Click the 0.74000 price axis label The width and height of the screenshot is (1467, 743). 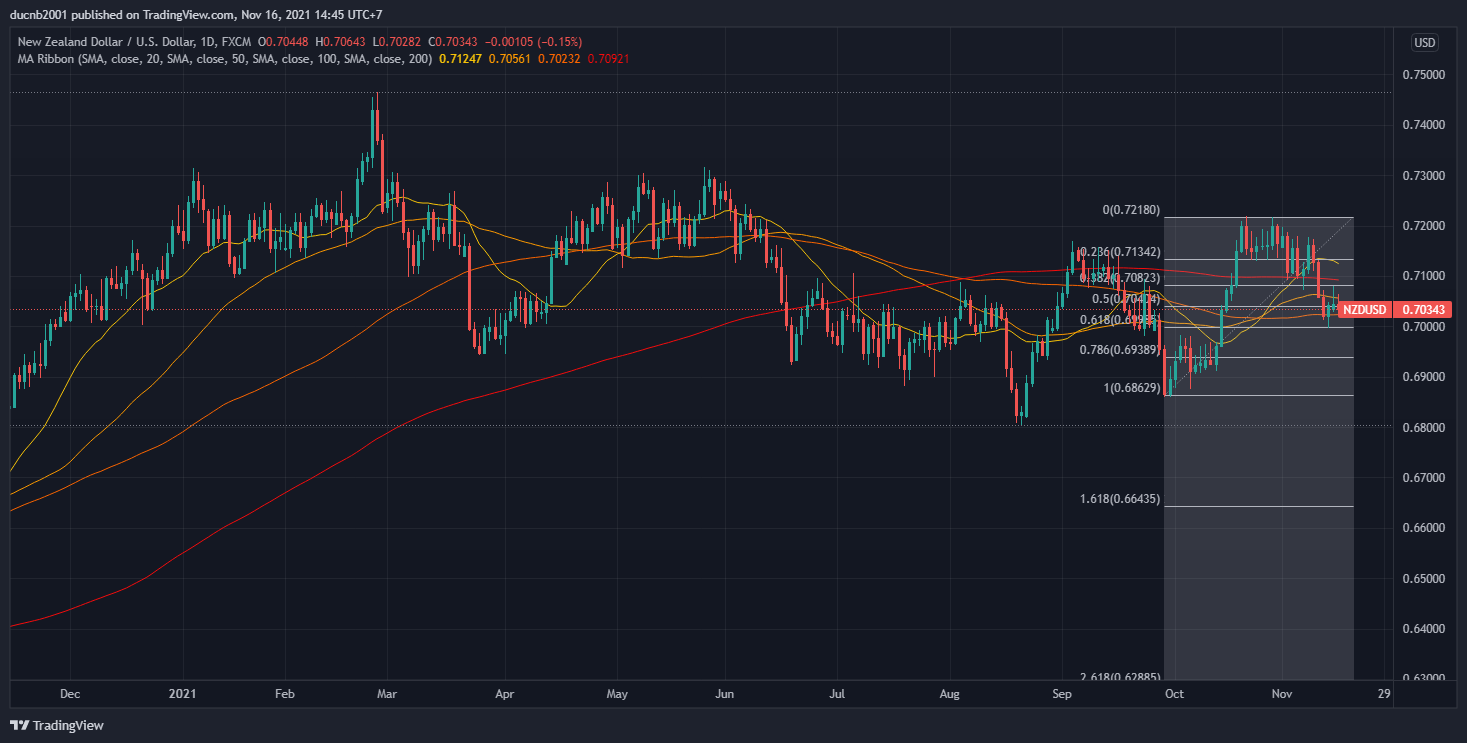coord(1423,125)
